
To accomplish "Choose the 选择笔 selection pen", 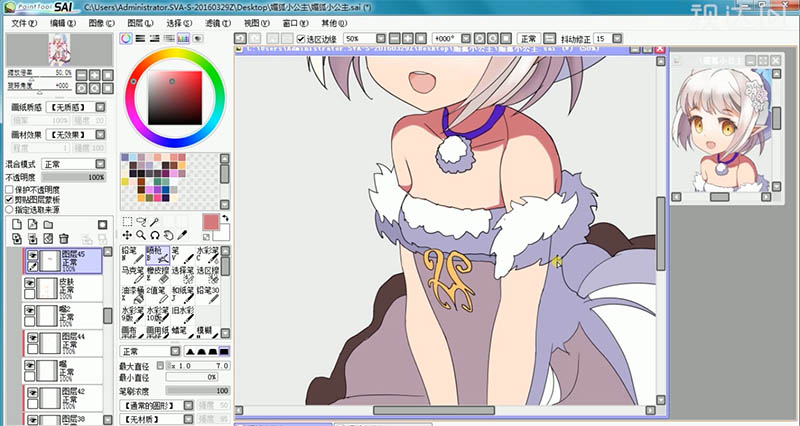I will (183, 274).
